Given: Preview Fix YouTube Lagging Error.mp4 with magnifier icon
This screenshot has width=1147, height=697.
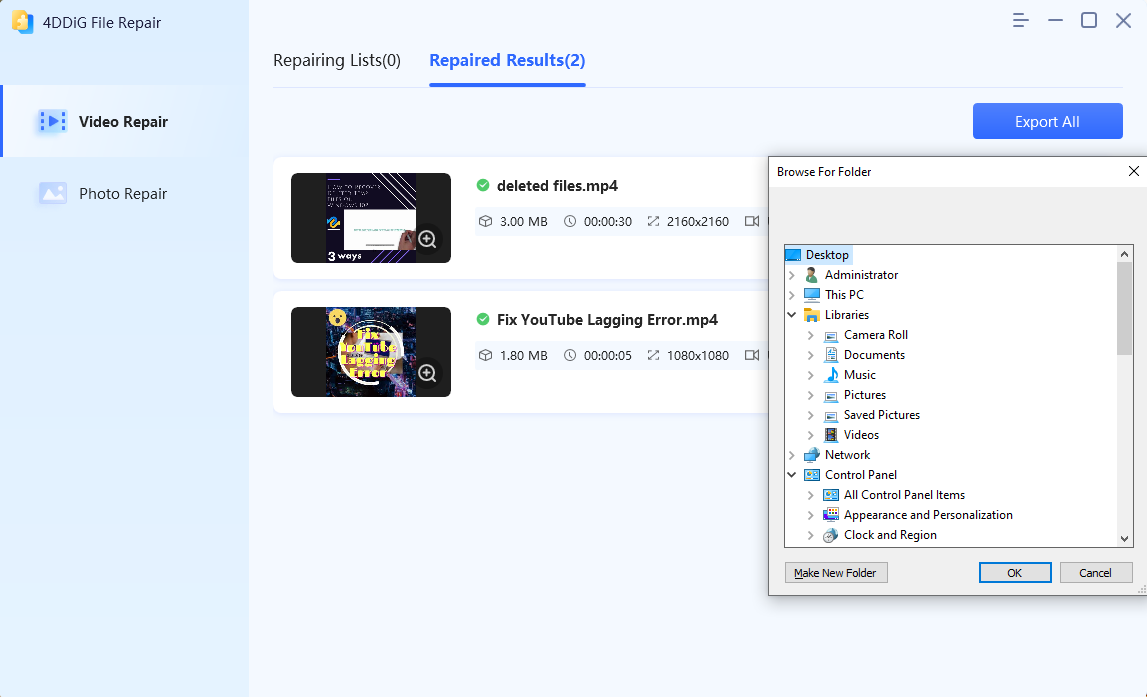Looking at the screenshot, I should (x=427, y=373).
